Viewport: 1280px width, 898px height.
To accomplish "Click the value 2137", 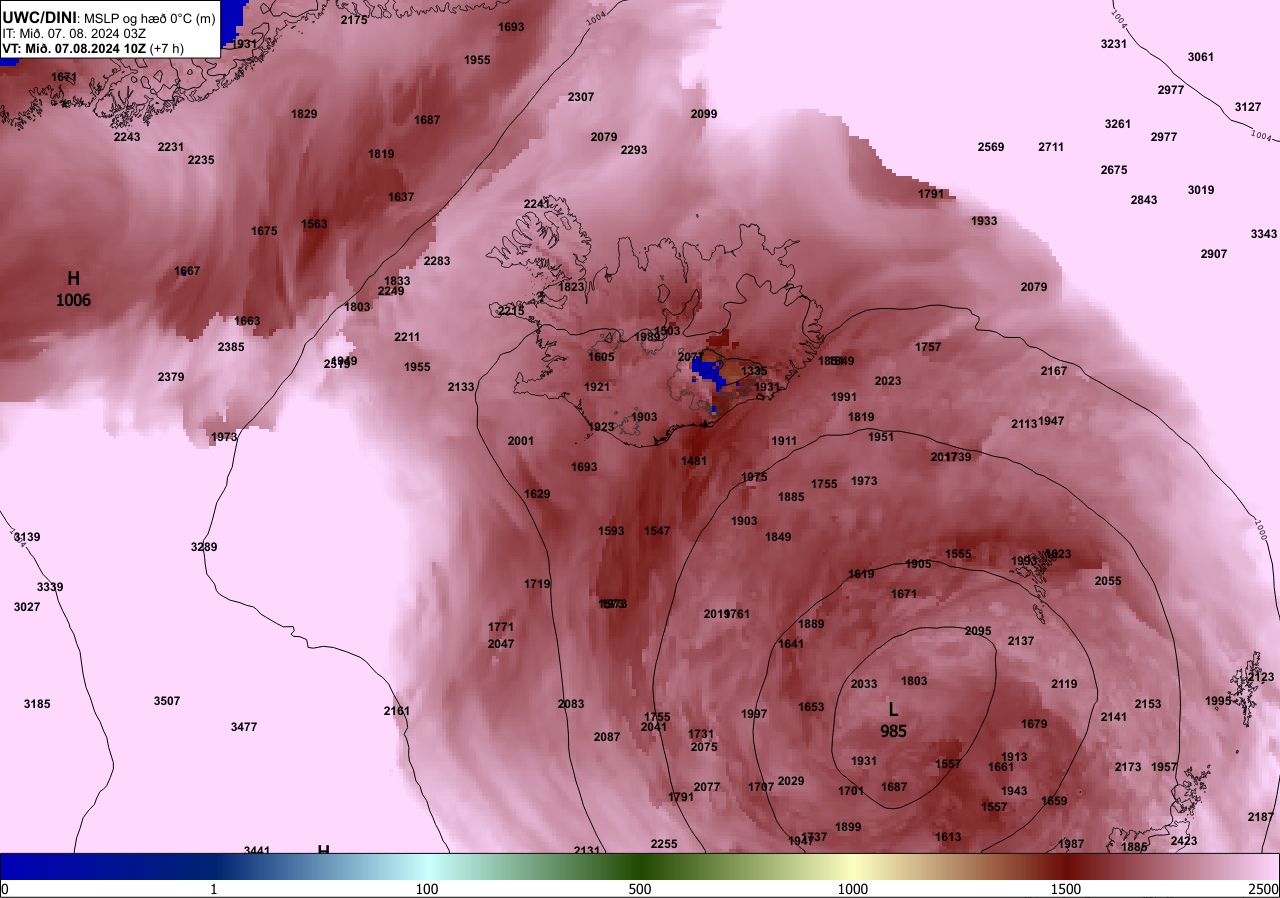I will 1021,641.
